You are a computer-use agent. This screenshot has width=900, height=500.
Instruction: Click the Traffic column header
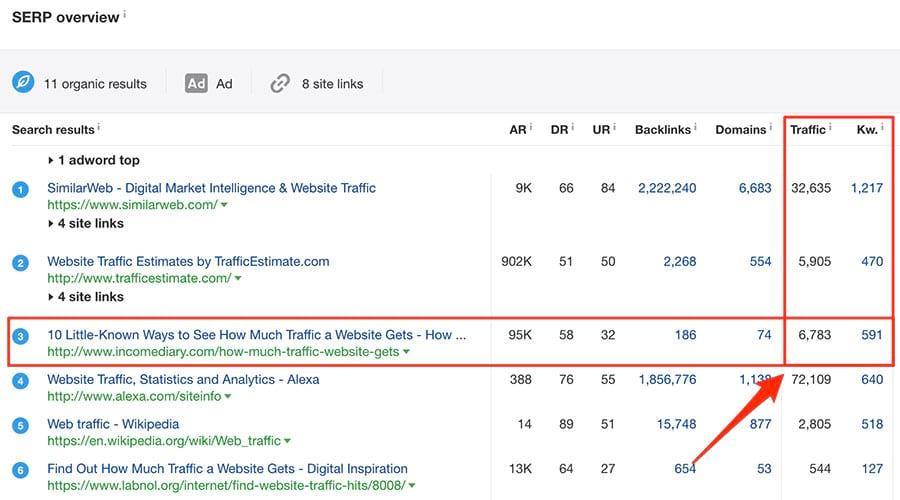pyautogui.click(x=808, y=130)
